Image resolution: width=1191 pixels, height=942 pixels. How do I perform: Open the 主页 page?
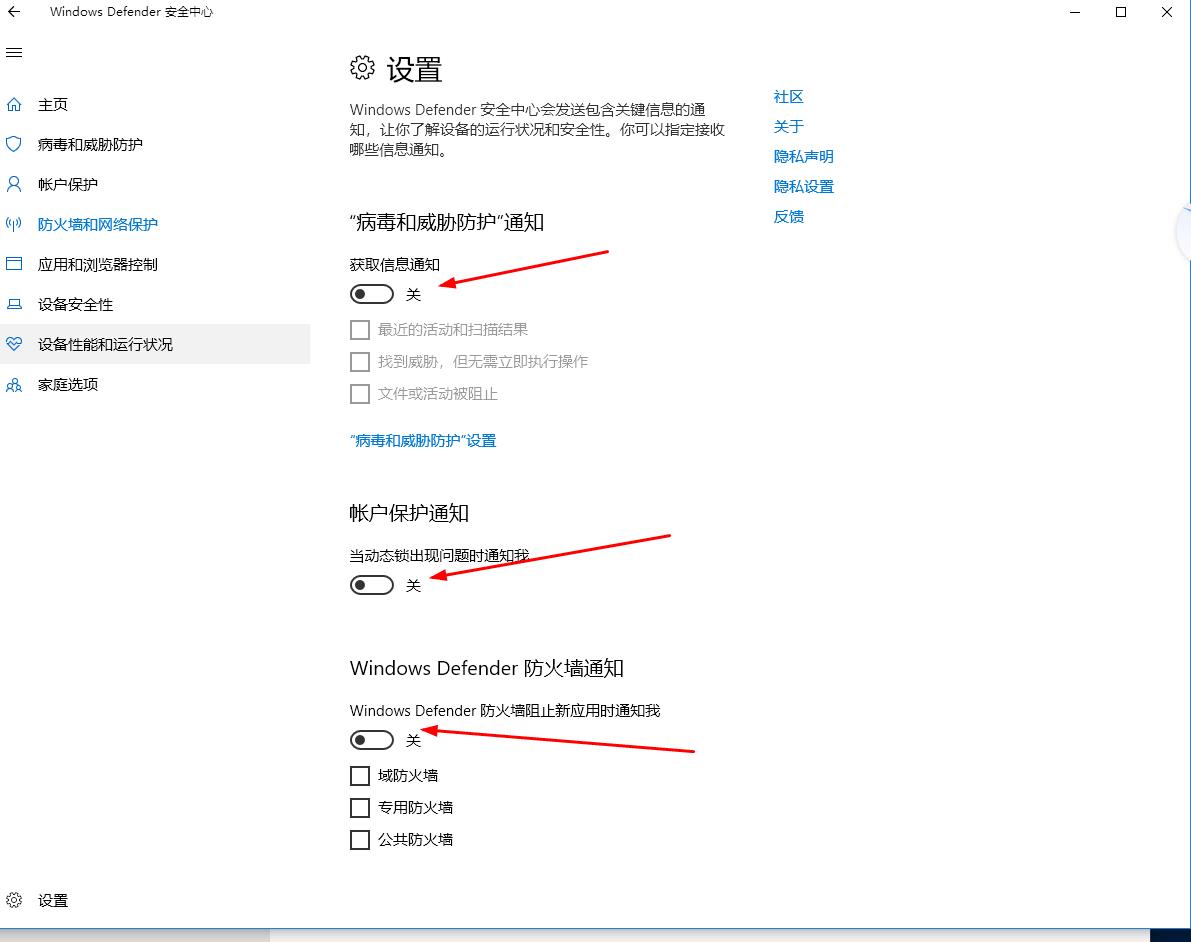(53, 105)
